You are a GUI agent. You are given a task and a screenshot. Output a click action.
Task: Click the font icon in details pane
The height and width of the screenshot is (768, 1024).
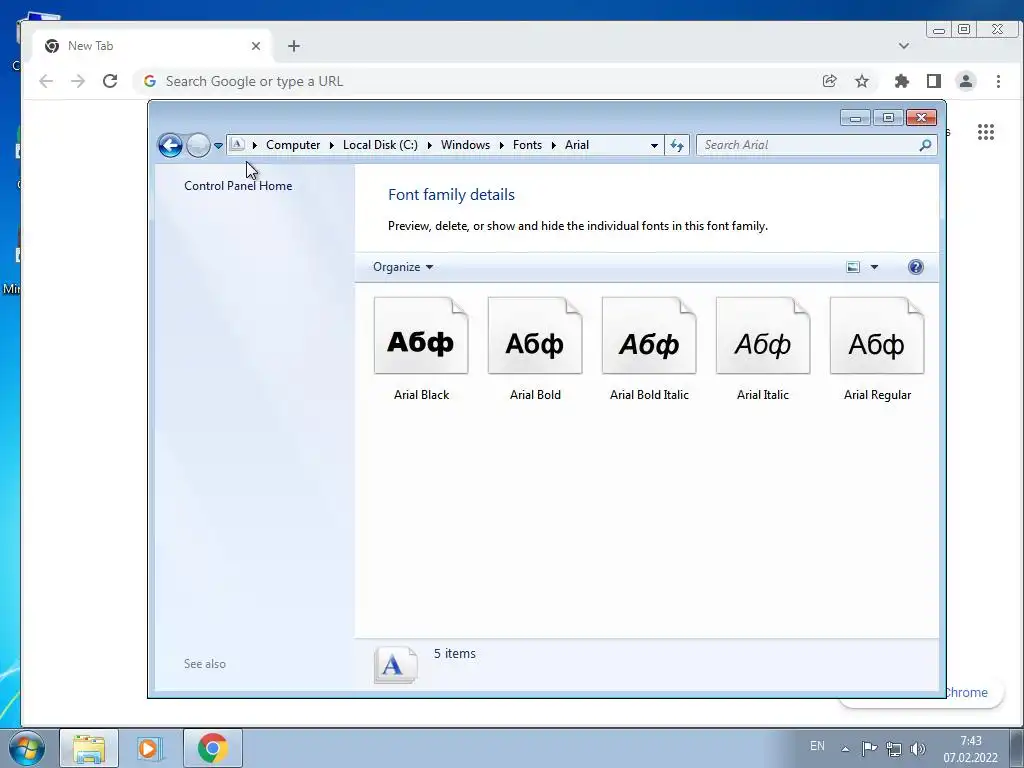pyautogui.click(x=396, y=665)
